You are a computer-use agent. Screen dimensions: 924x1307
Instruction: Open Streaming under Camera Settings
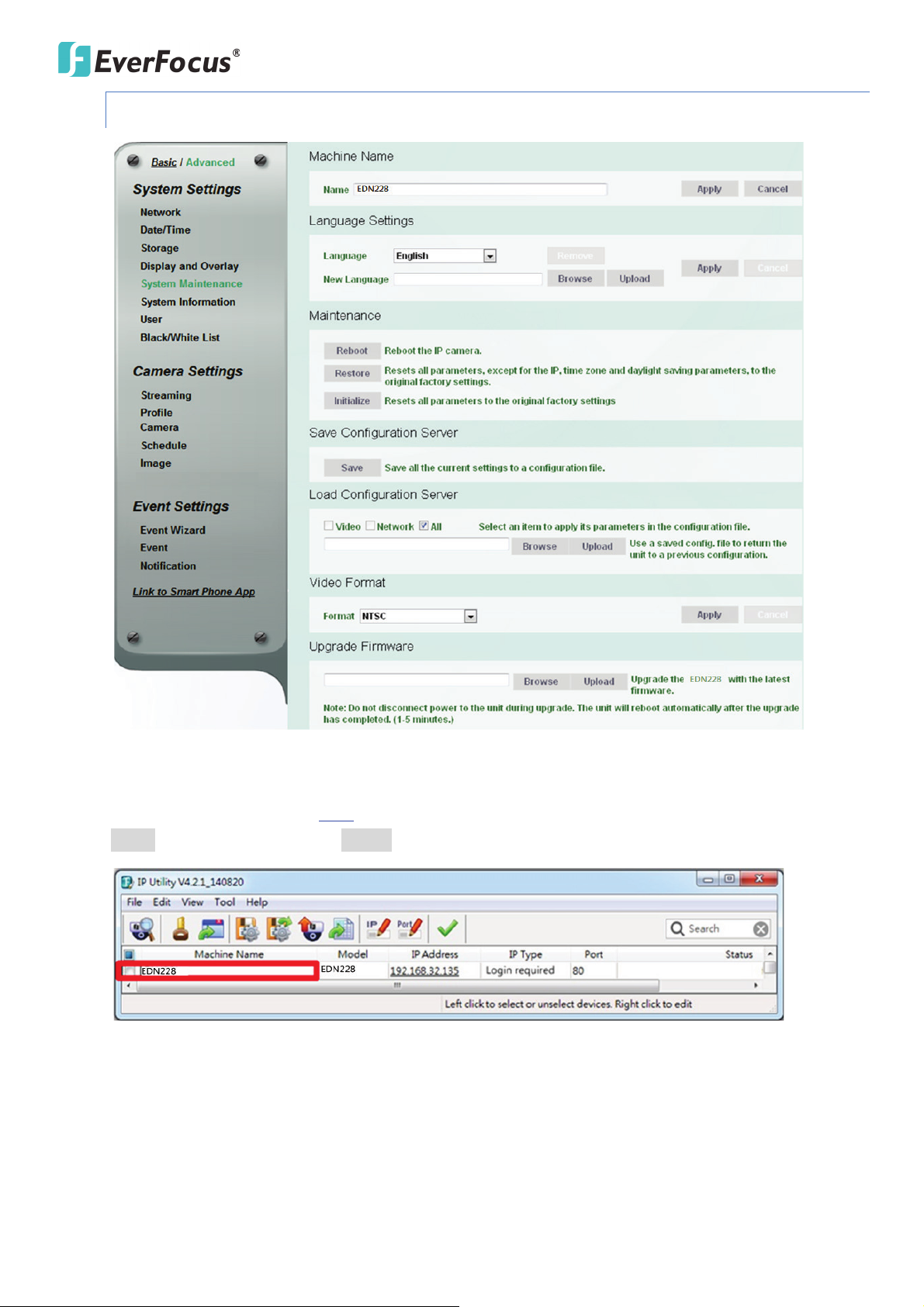pyautogui.click(x=166, y=395)
